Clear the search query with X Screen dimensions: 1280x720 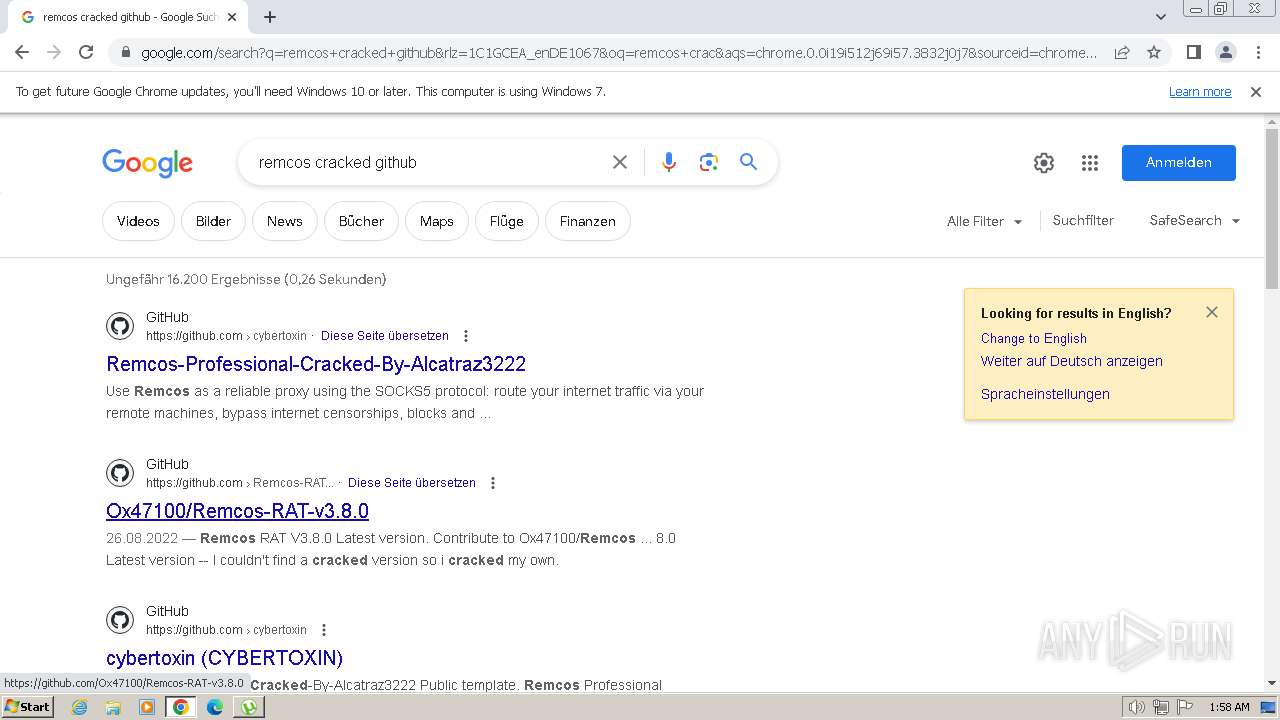point(620,162)
